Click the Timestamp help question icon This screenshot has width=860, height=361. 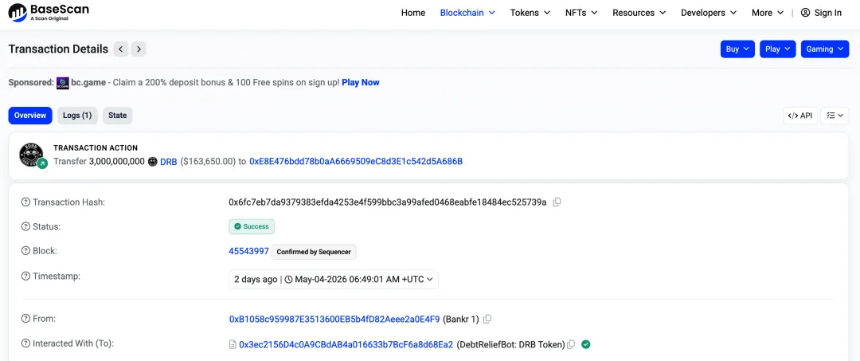(25, 276)
